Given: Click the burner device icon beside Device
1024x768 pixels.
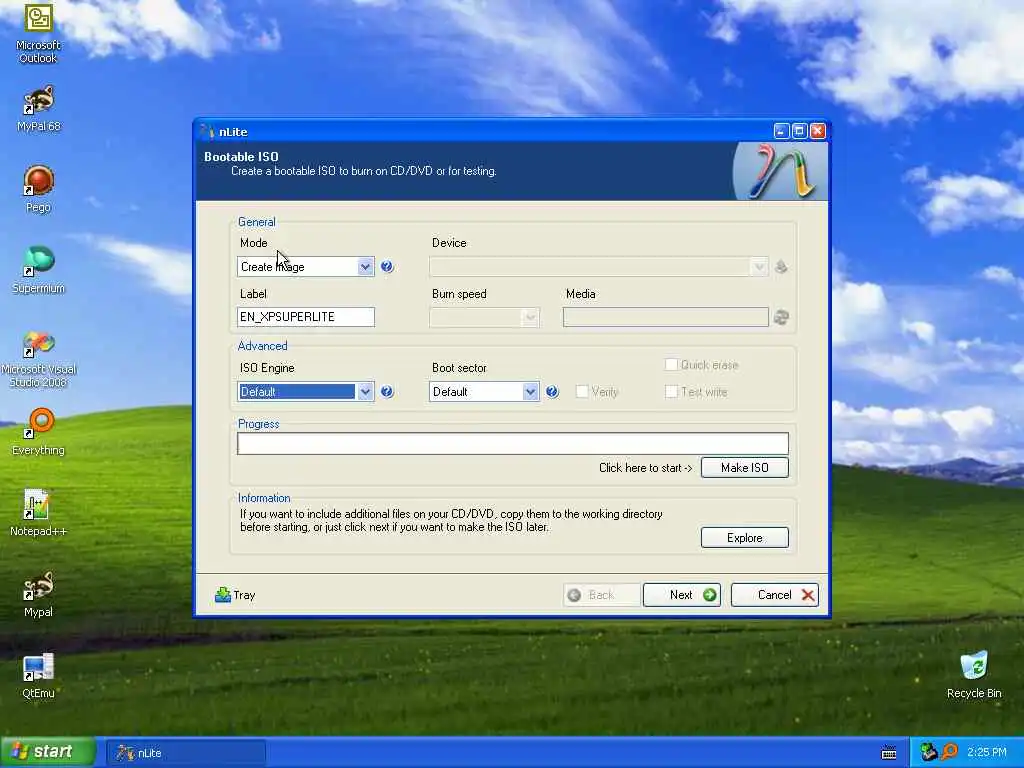Looking at the screenshot, I should 781,266.
